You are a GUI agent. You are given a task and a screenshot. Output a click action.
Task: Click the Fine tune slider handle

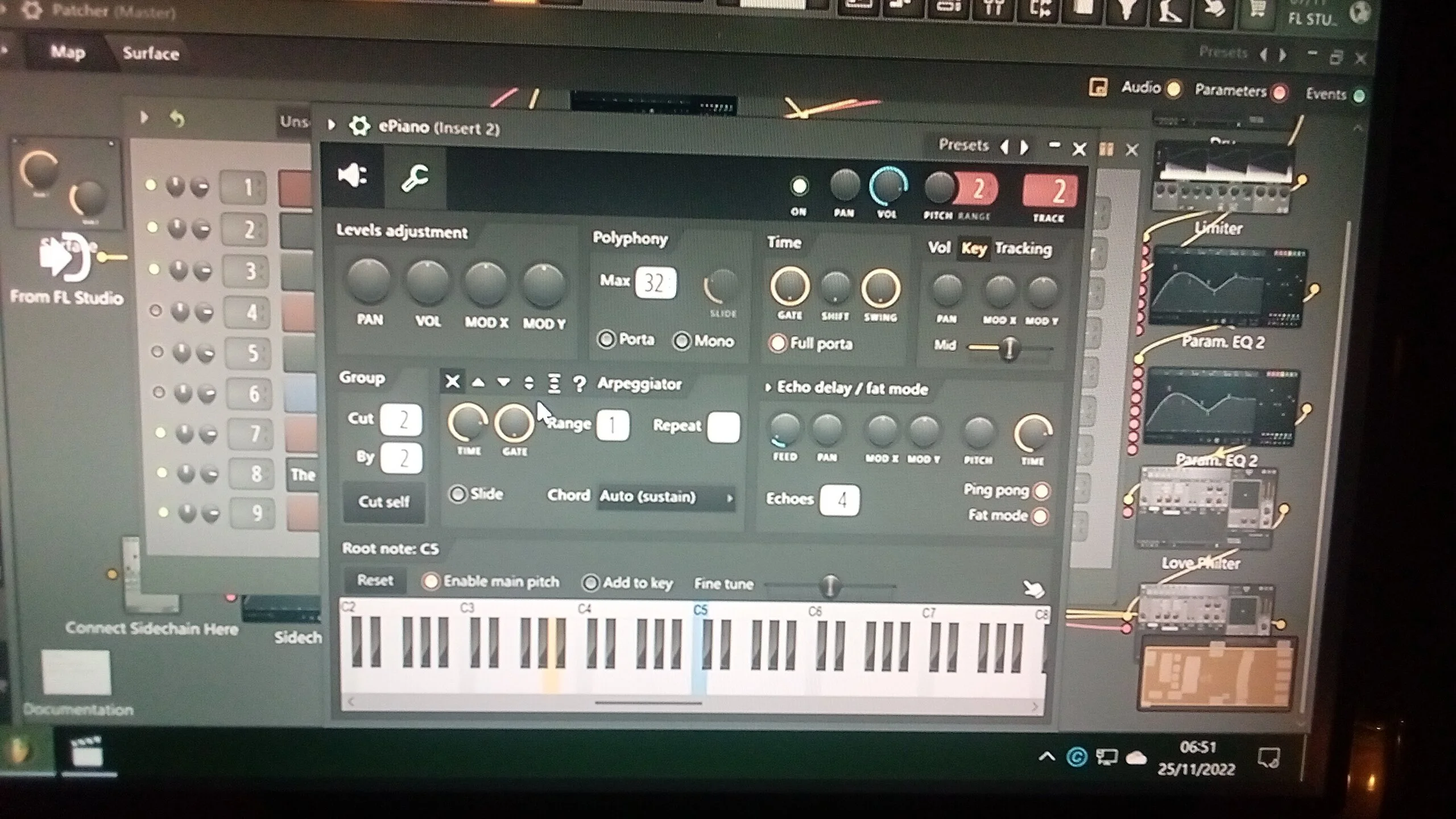[830, 585]
